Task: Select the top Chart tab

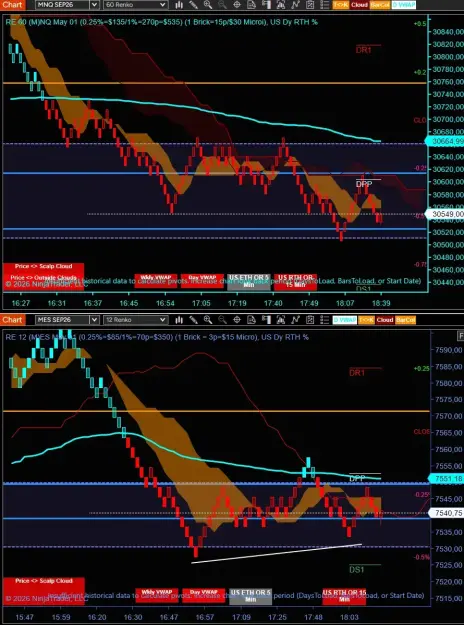Action: click(12, 5)
